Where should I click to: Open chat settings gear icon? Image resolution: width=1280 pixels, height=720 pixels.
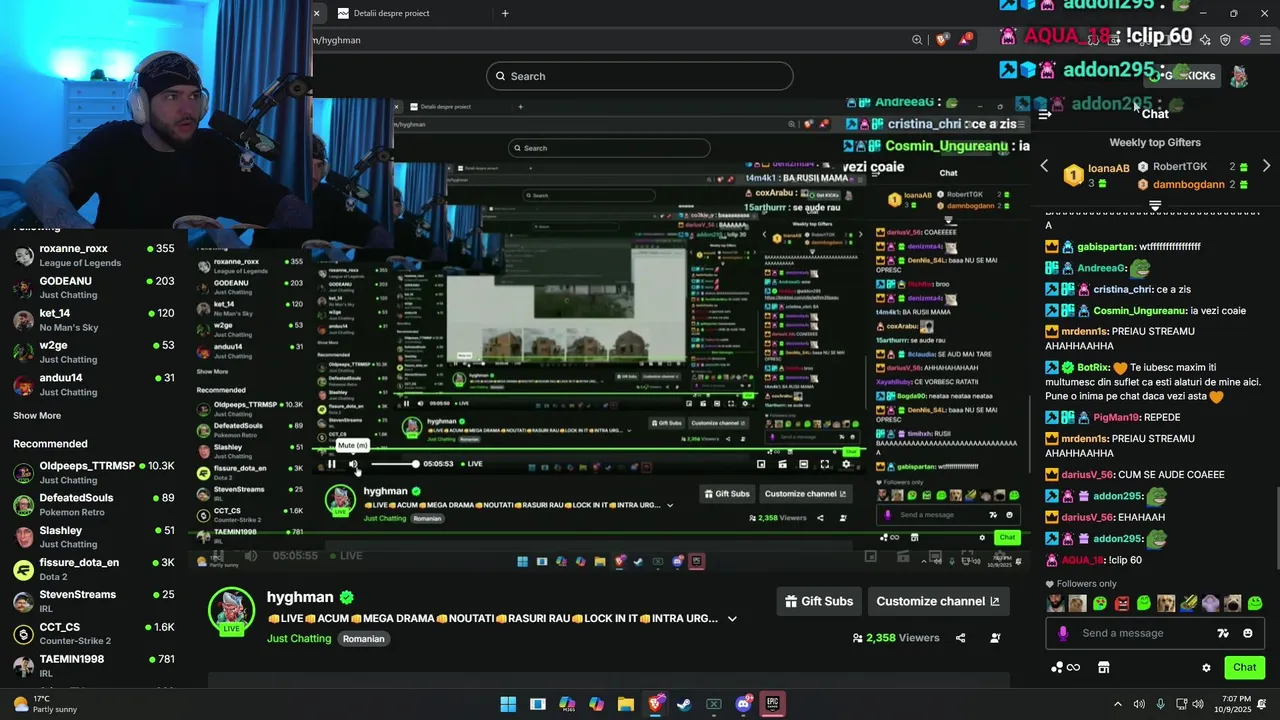click(1206, 668)
